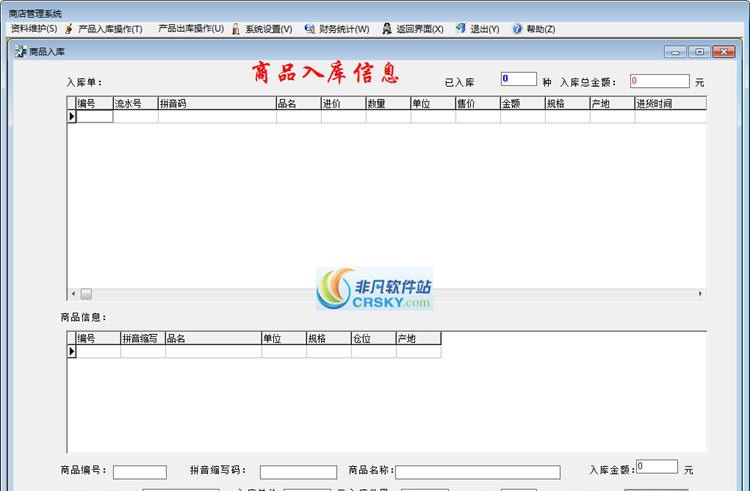
Task: Click 品名 header in 商品信息 table
Action: pos(213,338)
